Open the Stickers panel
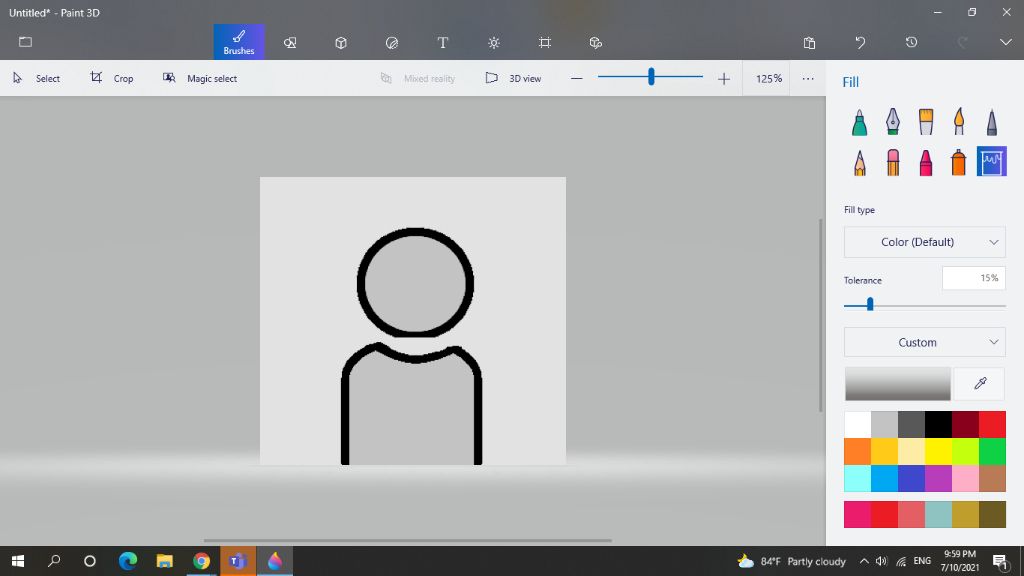The width and height of the screenshot is (1024, 576). click(391, 42)
